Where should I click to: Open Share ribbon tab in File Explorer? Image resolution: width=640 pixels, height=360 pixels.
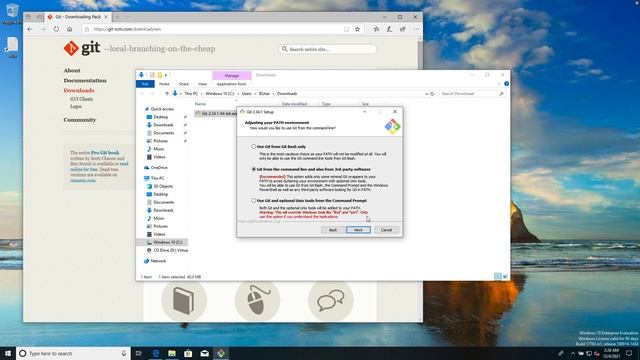pyautogui.click(x=184, y=84)
